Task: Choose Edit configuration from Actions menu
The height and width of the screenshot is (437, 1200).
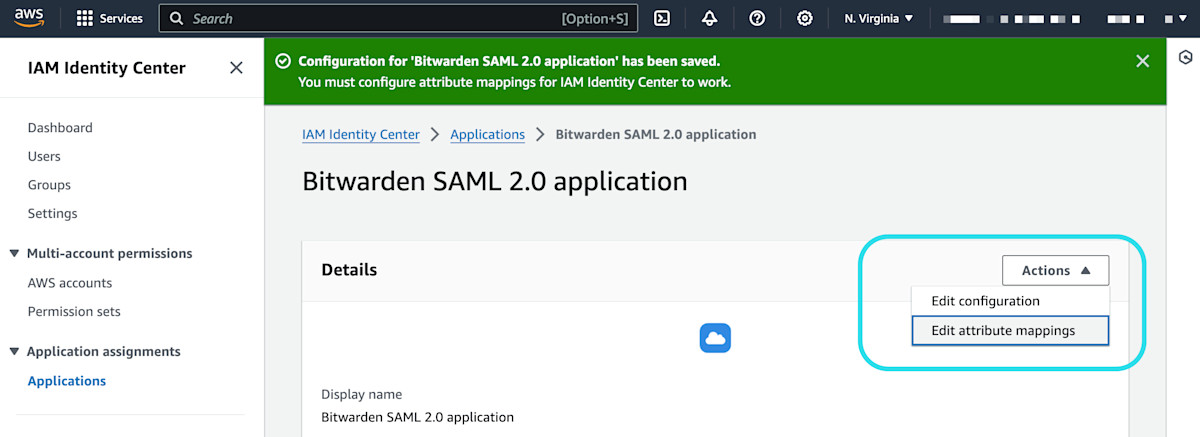Action: pyautogui.click(x=985, y=301)
